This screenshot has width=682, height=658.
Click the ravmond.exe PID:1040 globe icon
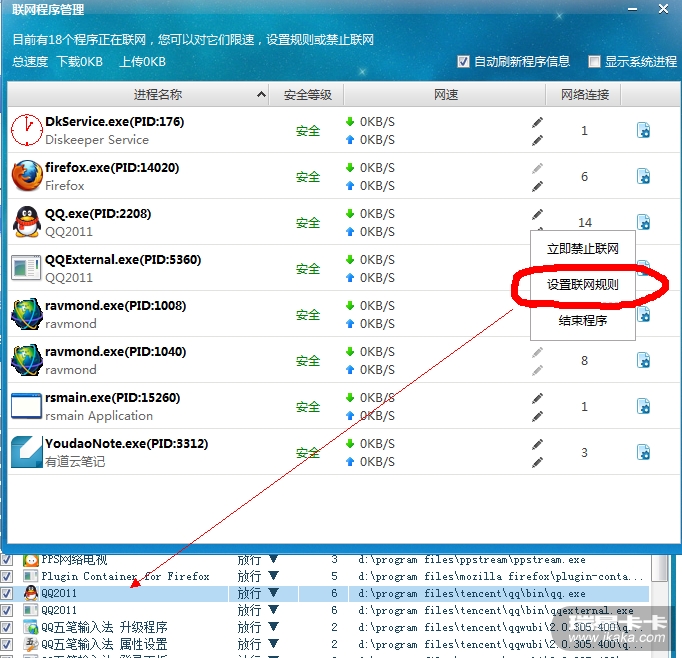pos(27,360)
